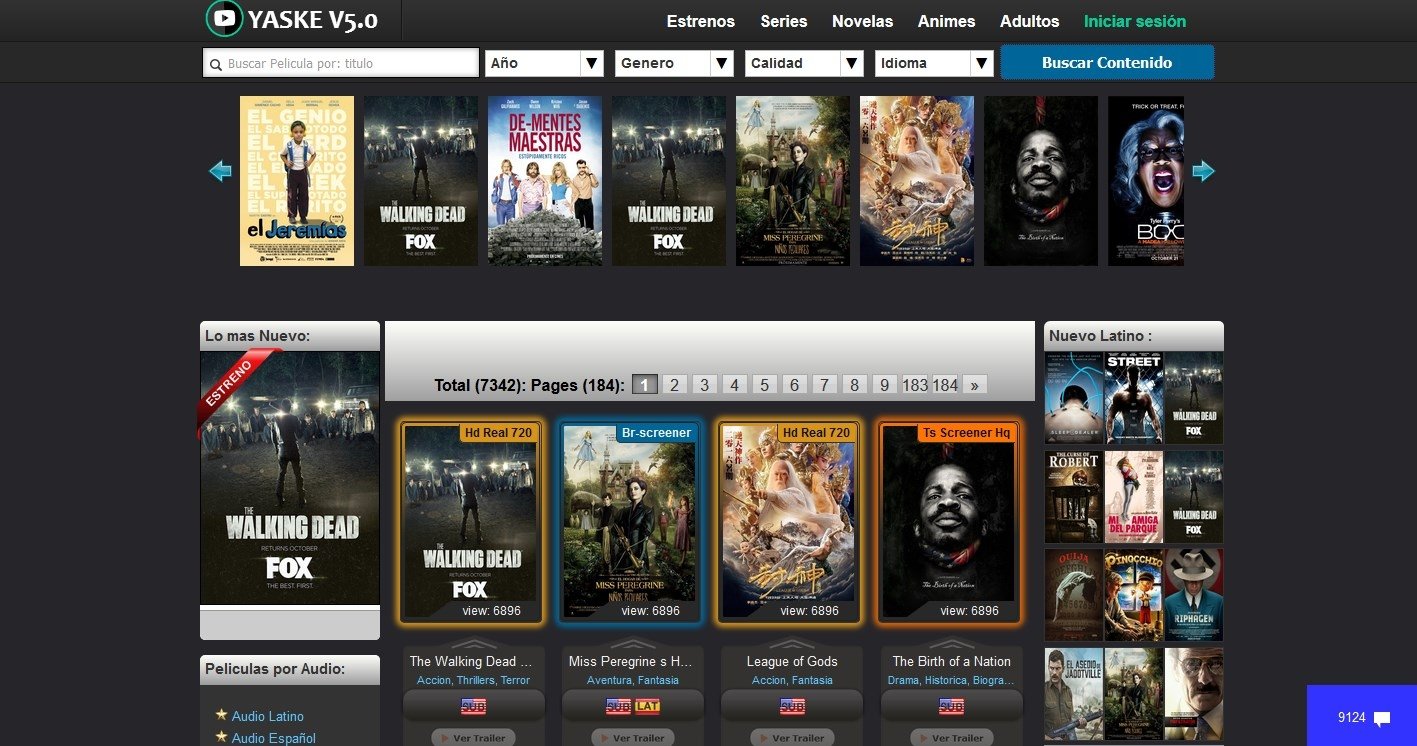
Task: Go to page 5 of results
Action: click(765, 385)
